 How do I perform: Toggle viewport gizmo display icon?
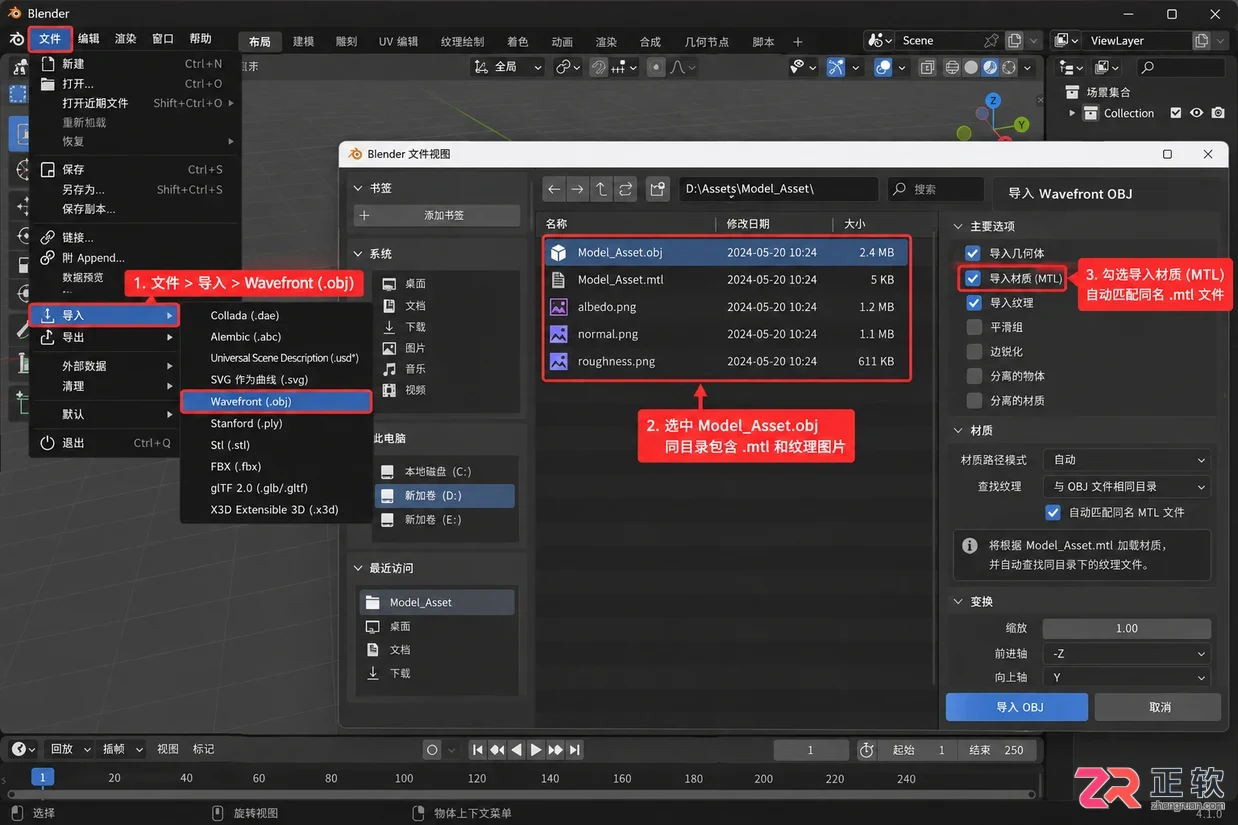click(x=836, y=67)
